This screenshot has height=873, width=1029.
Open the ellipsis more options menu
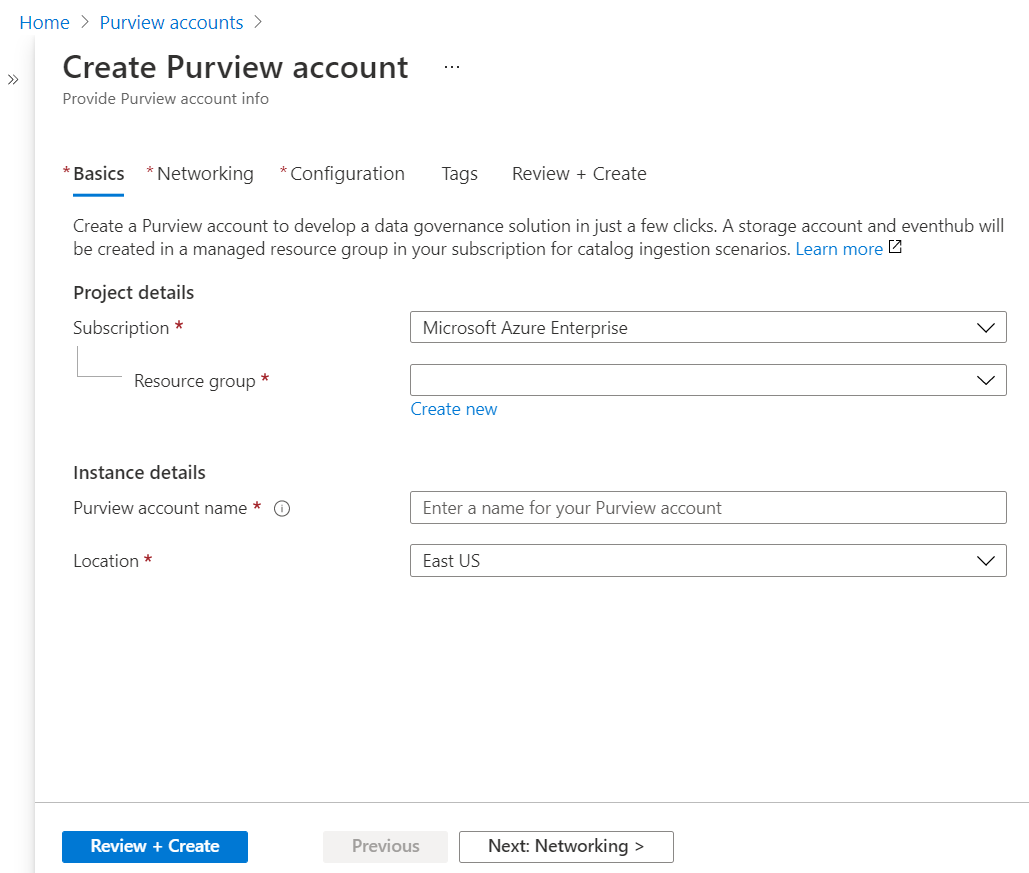click(452, 67)
